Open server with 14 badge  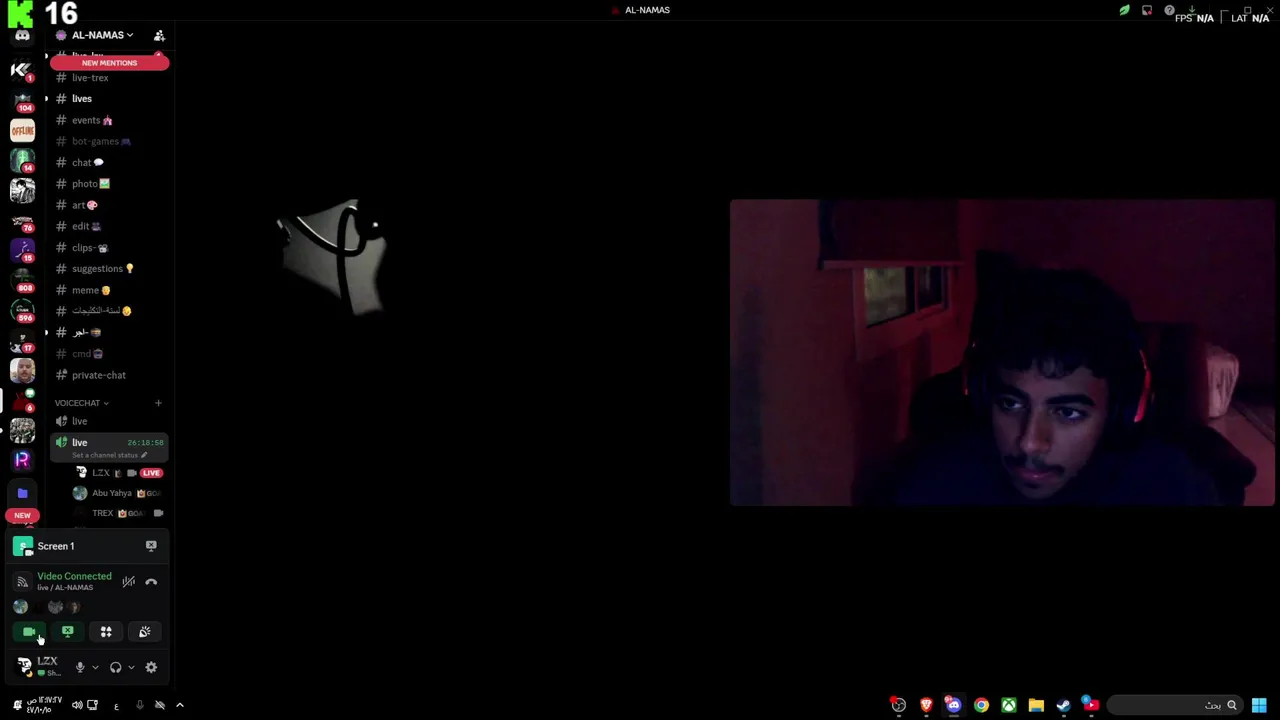22,160
